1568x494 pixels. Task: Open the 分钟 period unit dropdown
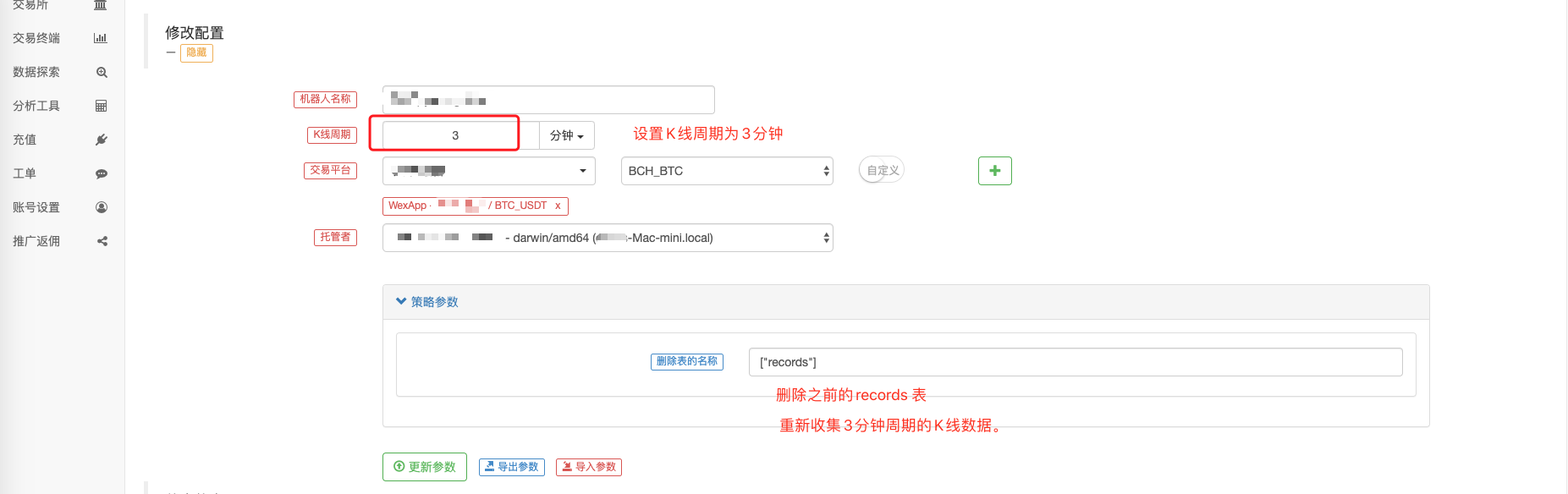pyautogui.click(x=567, y=135)
